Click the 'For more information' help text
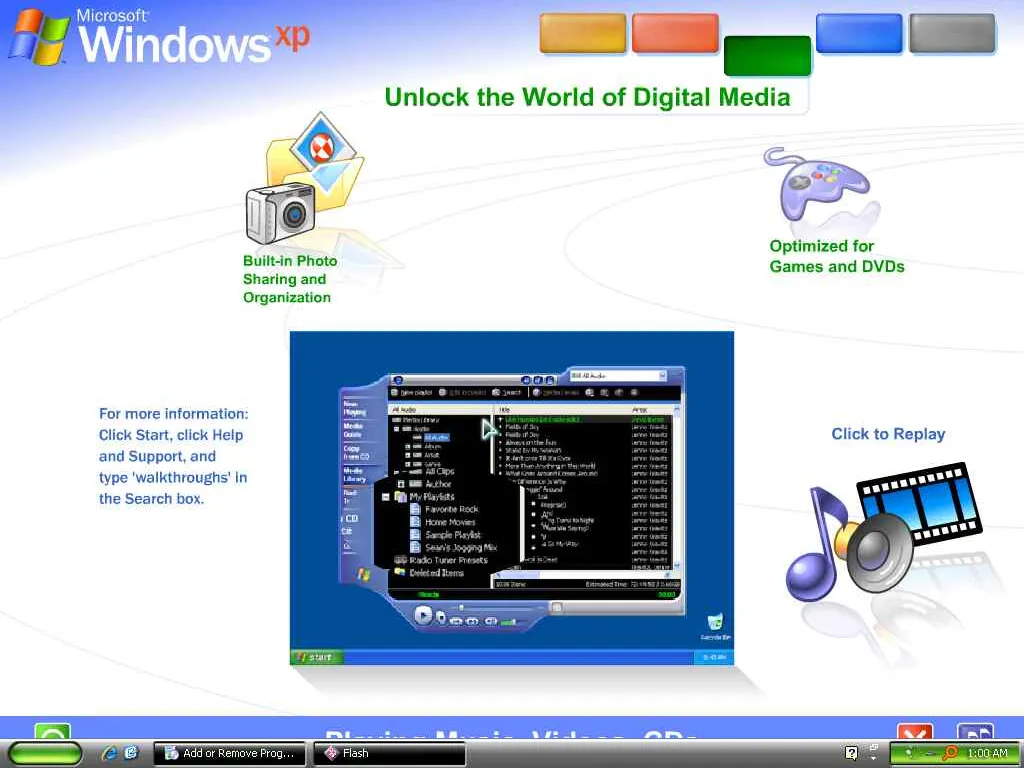Image resolution: width=1024 pixels, height=768 pixels. [174, 456]
